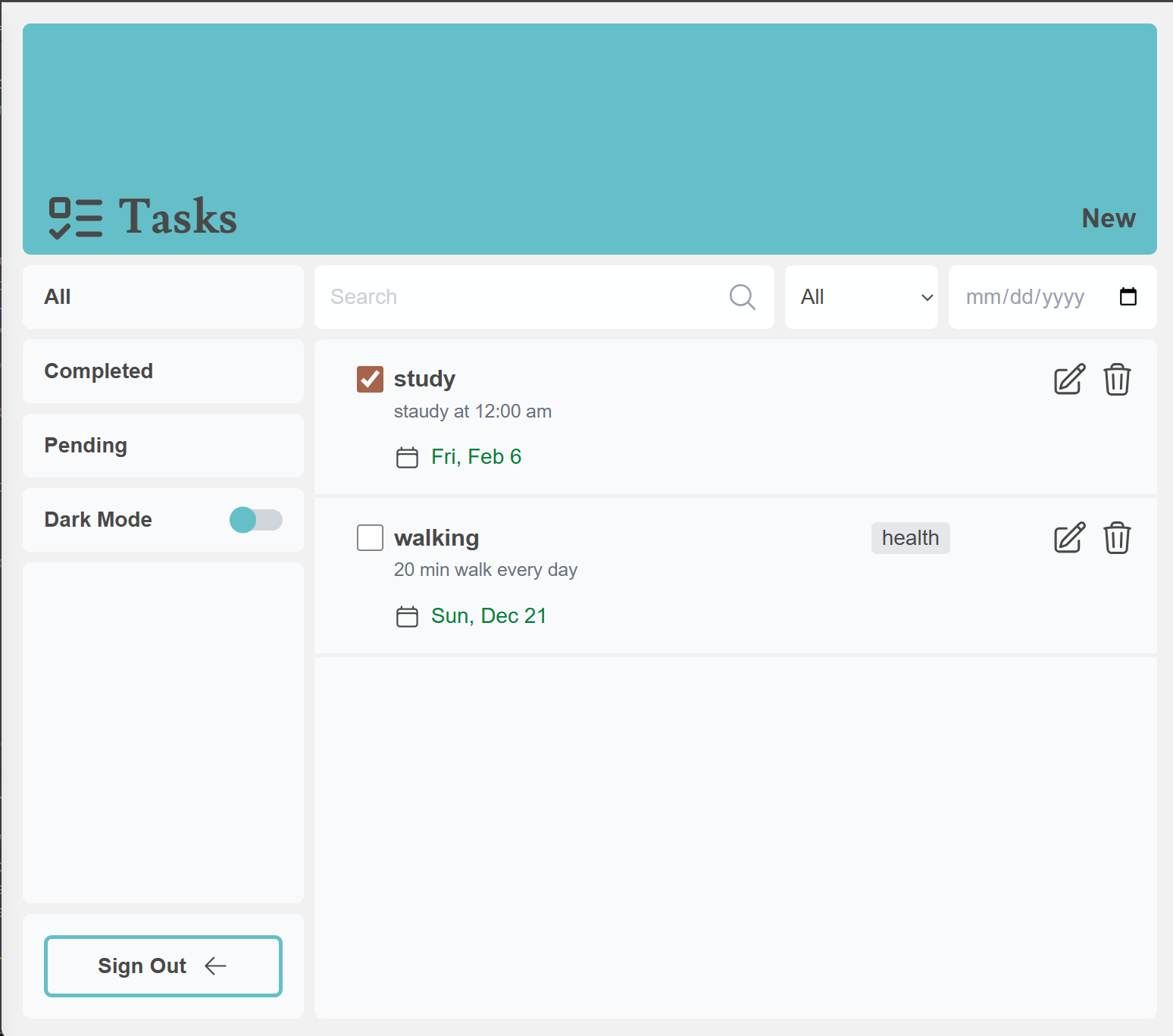Mark the walking task as completed

[x=370, y=538]
